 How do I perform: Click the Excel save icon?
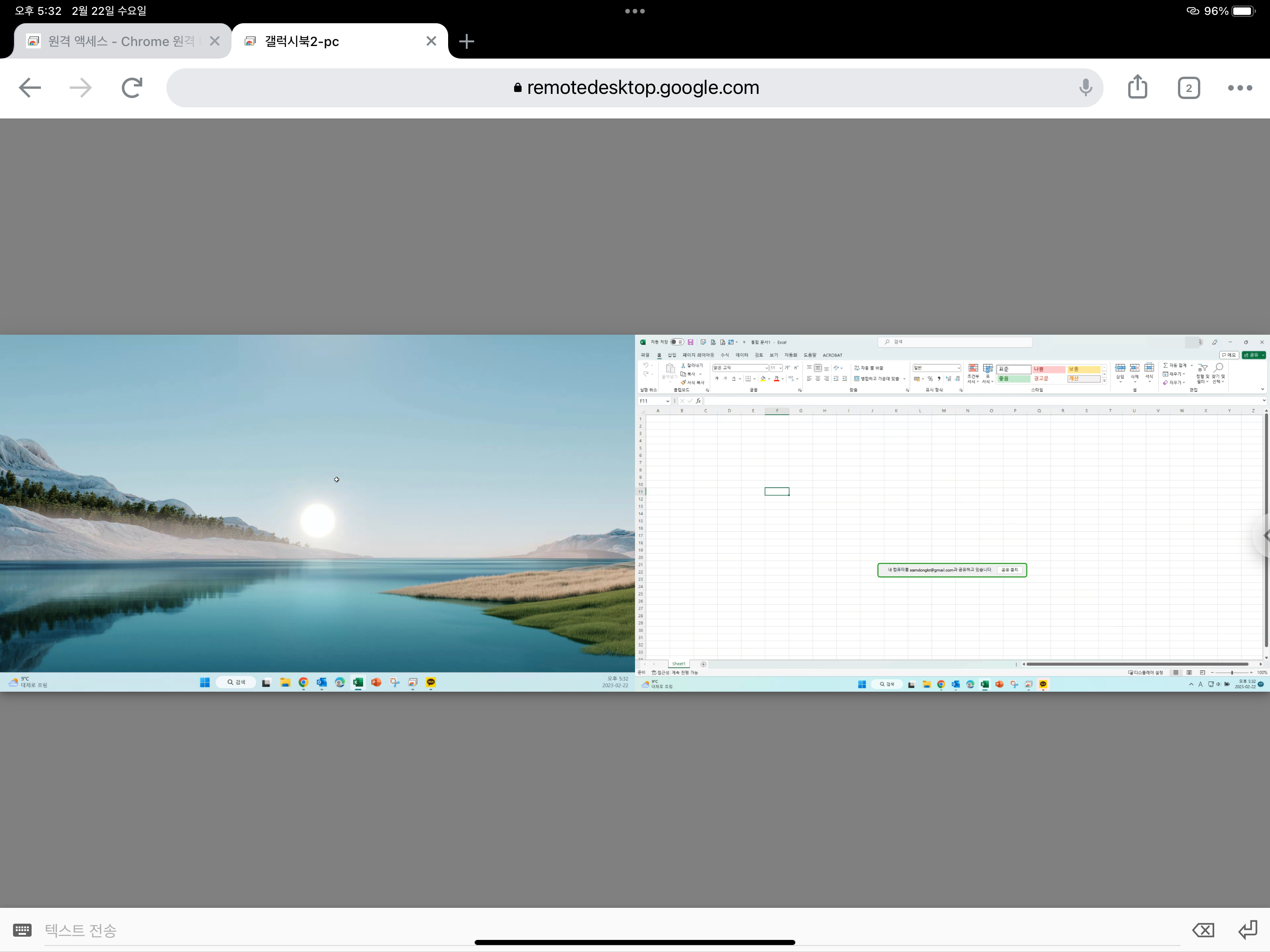pyautogui.click(x=690, y=342)
